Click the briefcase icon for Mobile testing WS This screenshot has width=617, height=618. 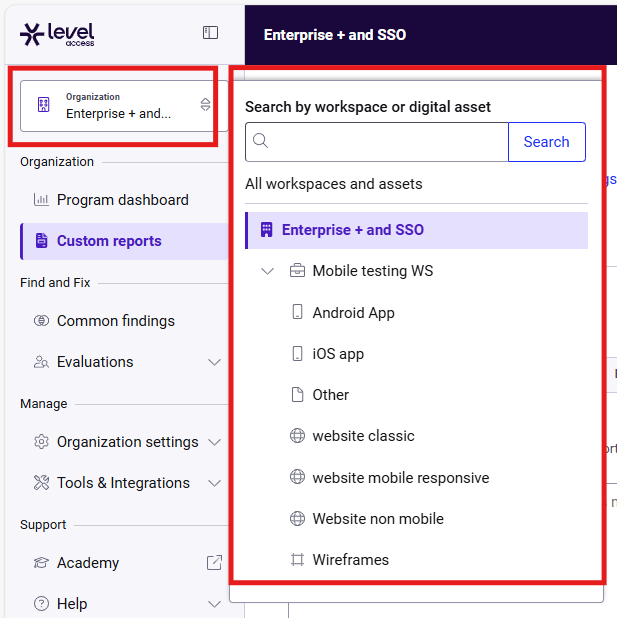coord(297,271)
